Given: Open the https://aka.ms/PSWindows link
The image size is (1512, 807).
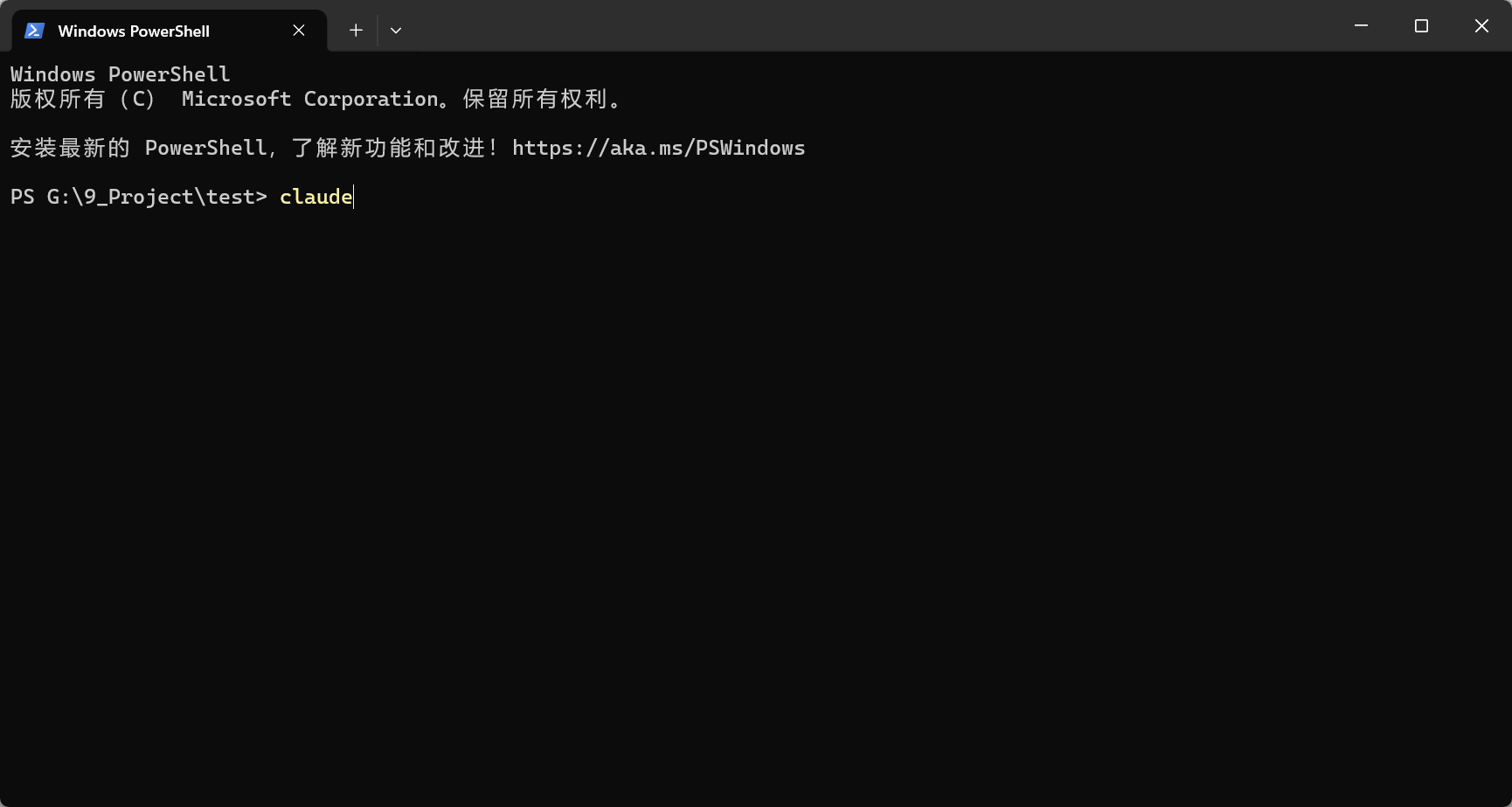Looking at the screenshot, I should (x=658, y=148).
